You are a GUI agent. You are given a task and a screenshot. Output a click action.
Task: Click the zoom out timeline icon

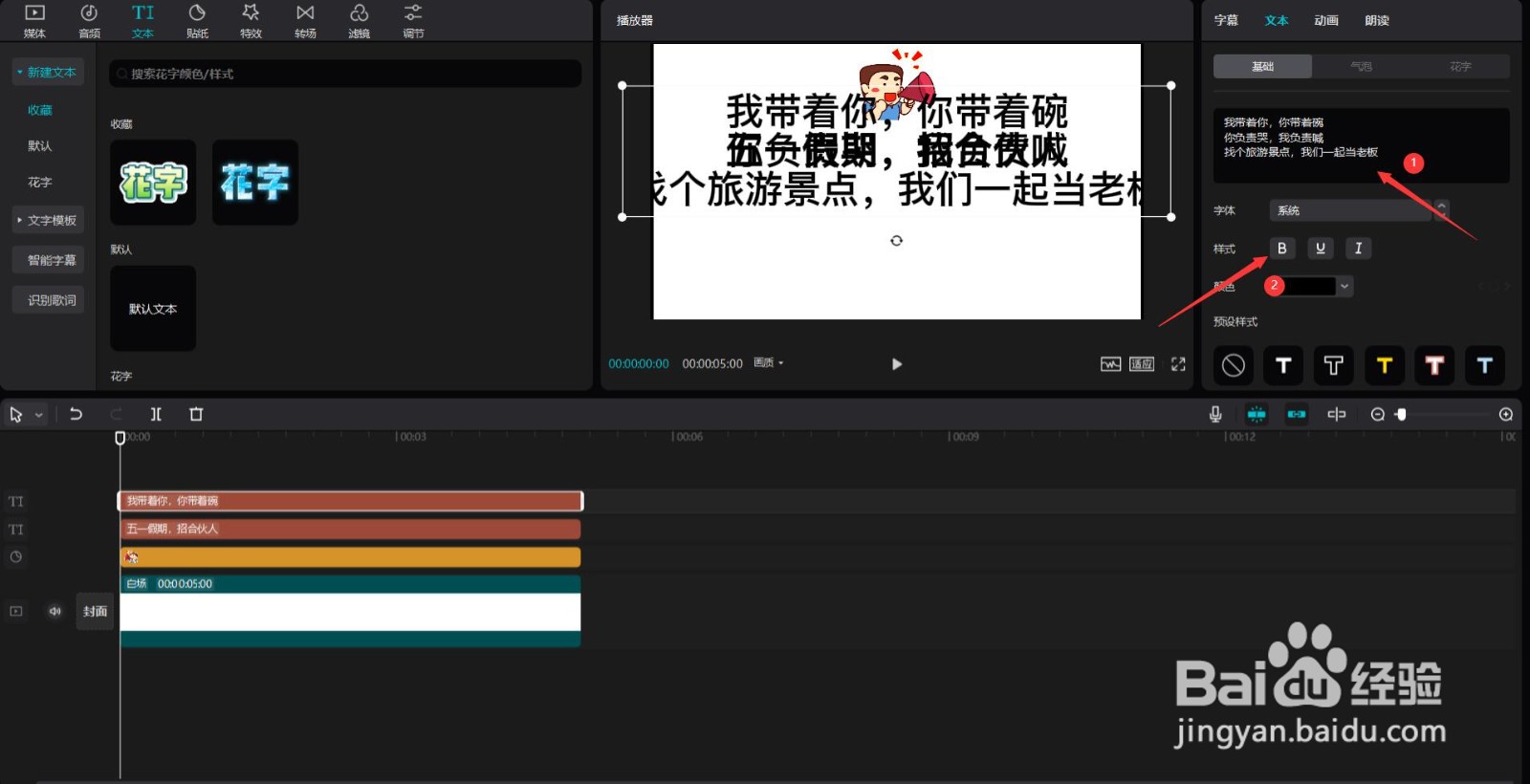[x=1377, y=414]
